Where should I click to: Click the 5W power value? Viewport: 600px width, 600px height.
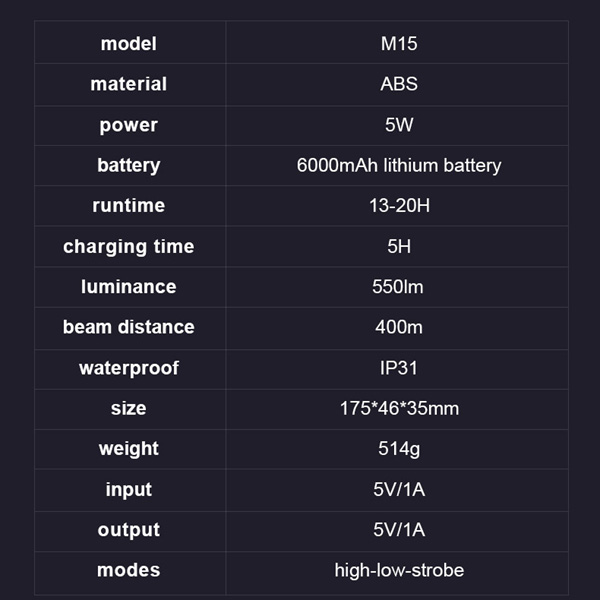pos(399,125)
